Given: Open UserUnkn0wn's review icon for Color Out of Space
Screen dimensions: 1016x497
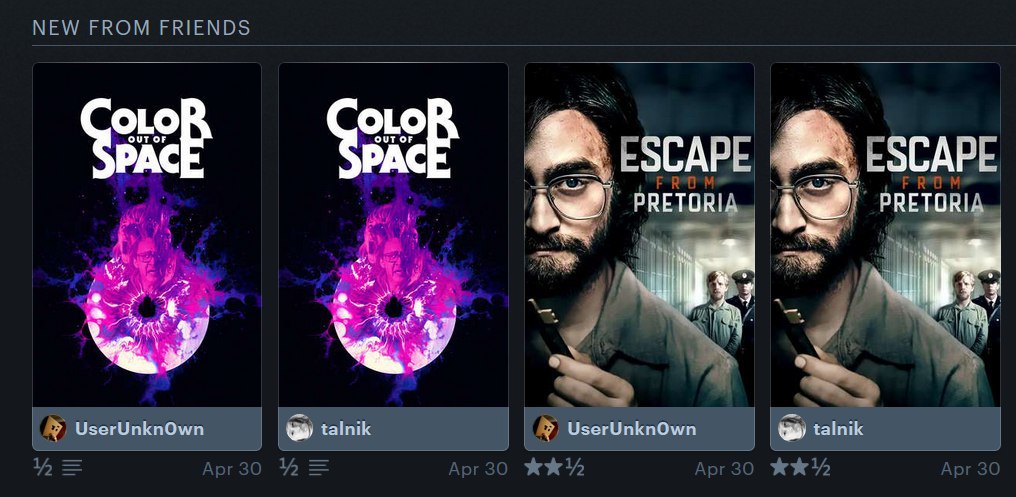Looking at the screenshot, I should coord(72,467).
